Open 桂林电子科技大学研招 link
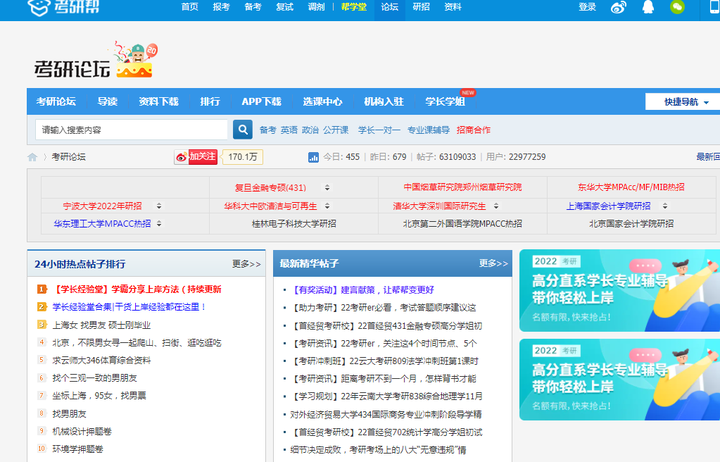720x462 pixels. point(294,224)
